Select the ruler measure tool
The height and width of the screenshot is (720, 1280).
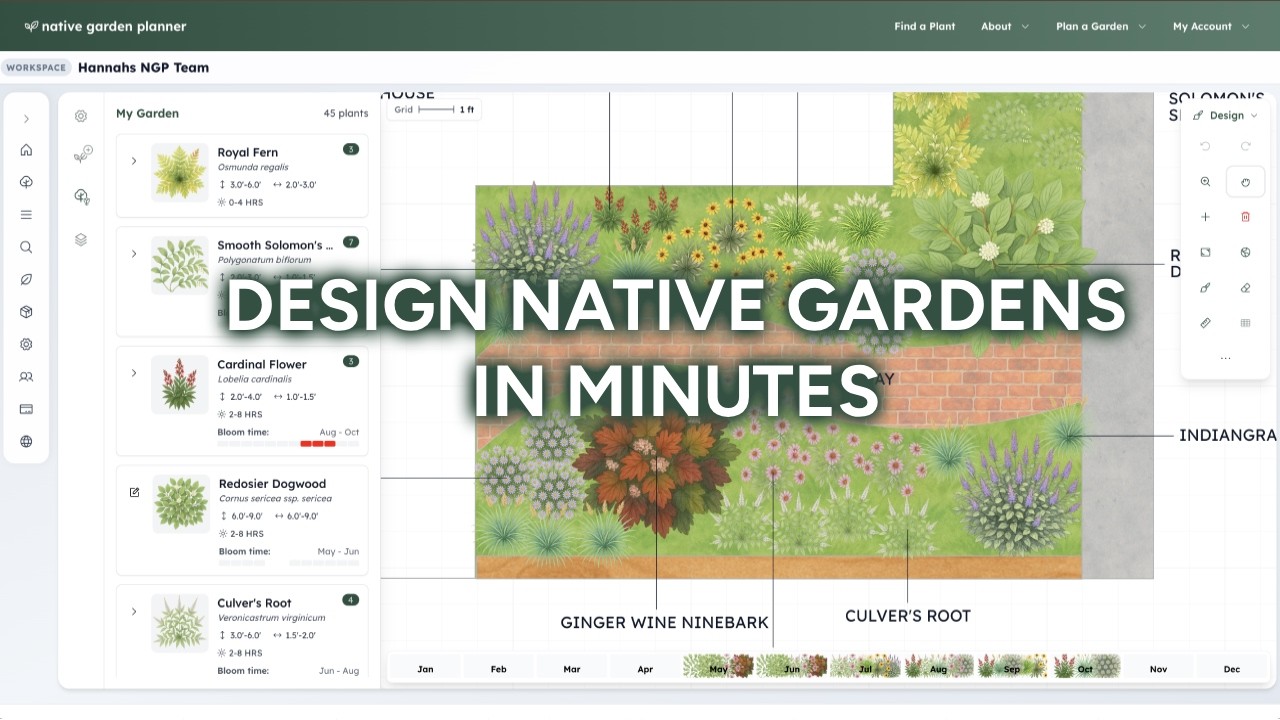(x=1205, y=323)
